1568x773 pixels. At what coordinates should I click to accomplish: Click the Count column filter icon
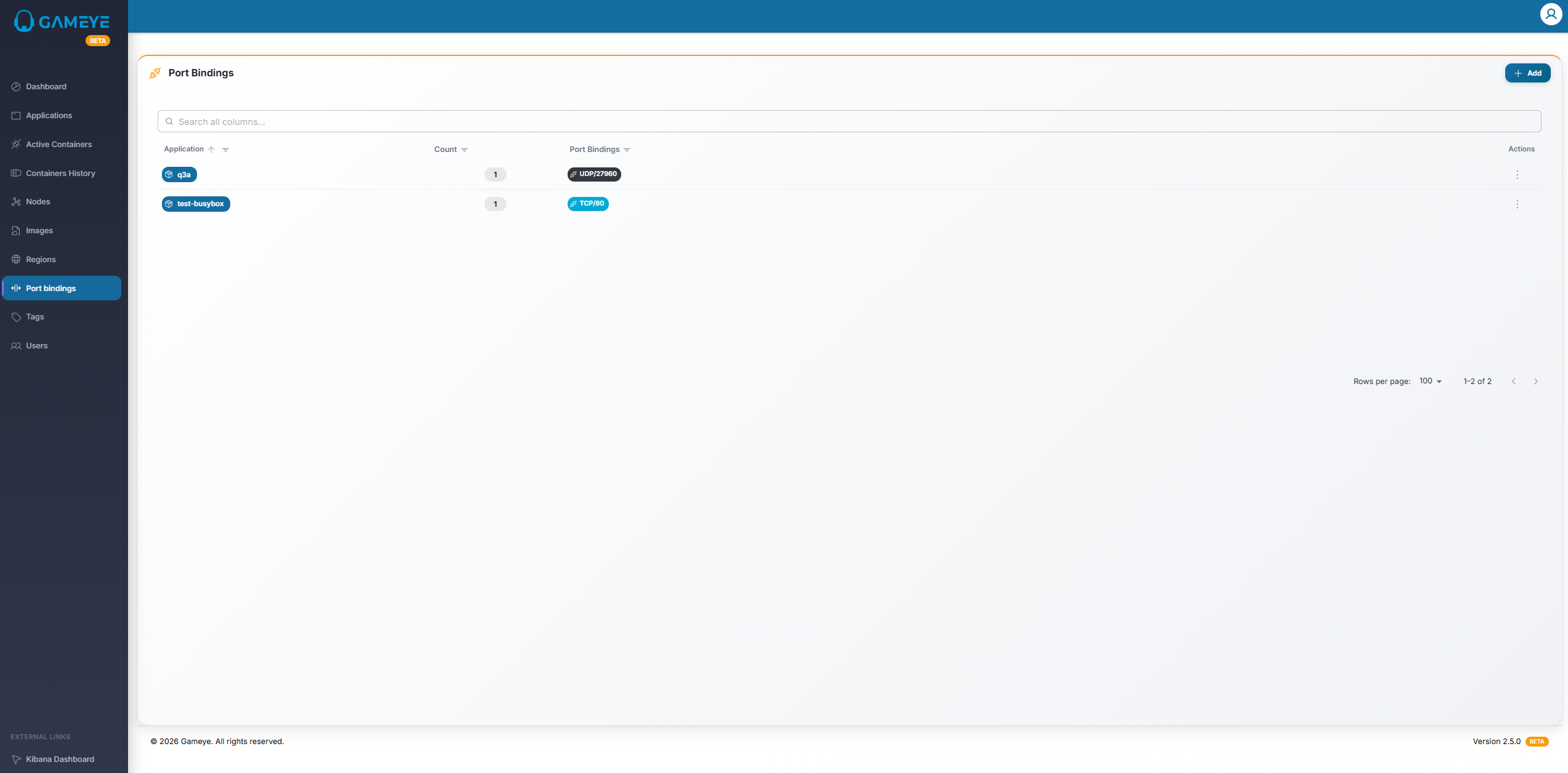click(x=464, y=150)
